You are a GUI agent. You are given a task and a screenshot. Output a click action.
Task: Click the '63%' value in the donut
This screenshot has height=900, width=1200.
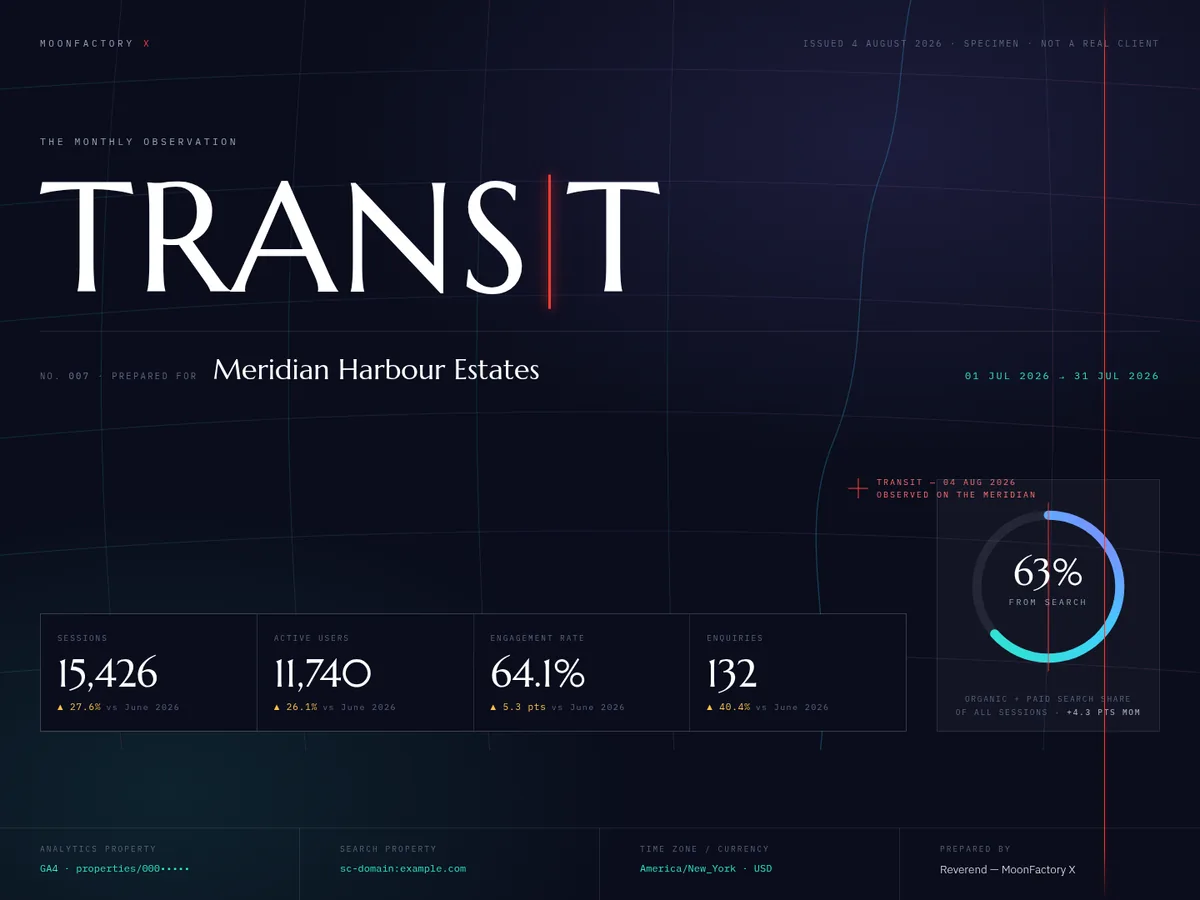point(1048,573)
